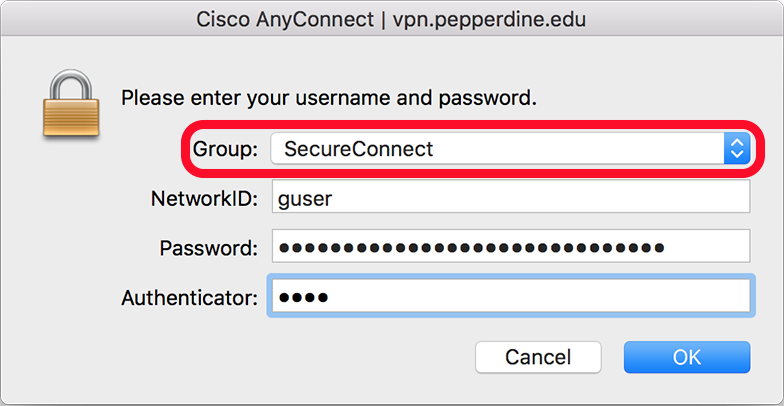Viewport: 784px width, 406px height.
Task: Open the Group dropdown arrows
Action: [x=737, y=149]
